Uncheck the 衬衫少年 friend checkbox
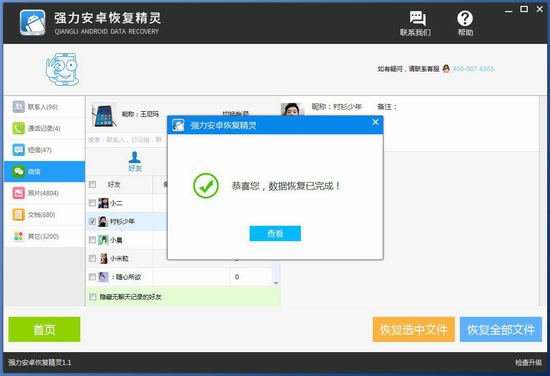Viewport: 550px width, 376px height. 92,221
